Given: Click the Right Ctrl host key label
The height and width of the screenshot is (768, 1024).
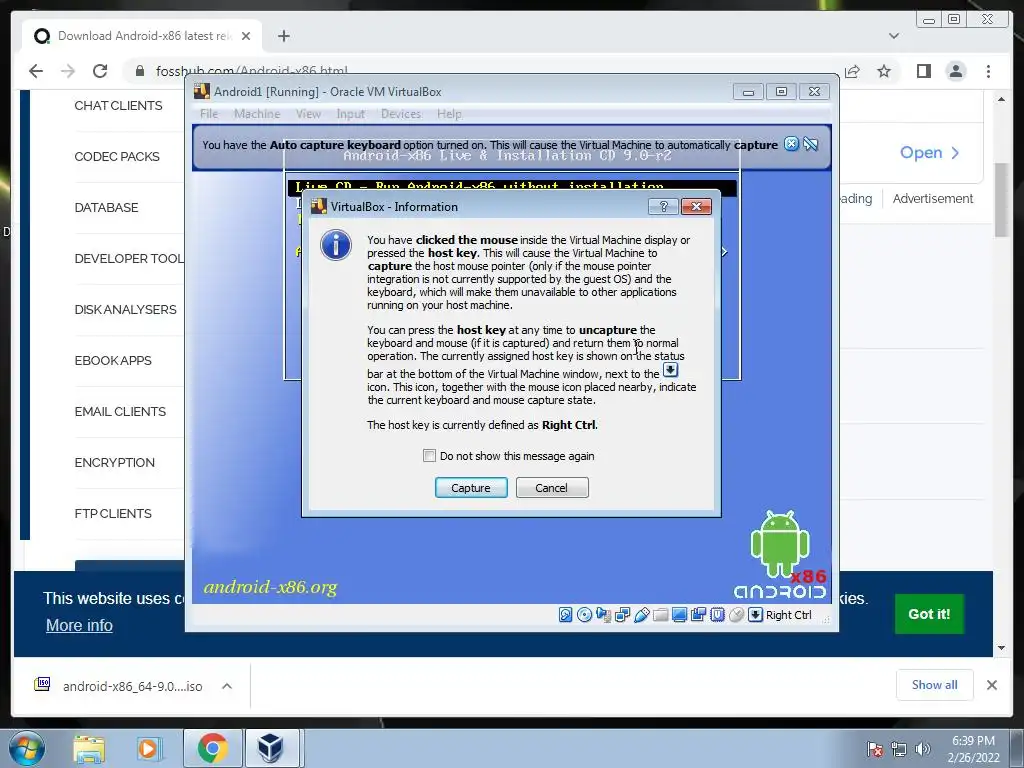Looking at the screenshot, I should pos(788,615).
